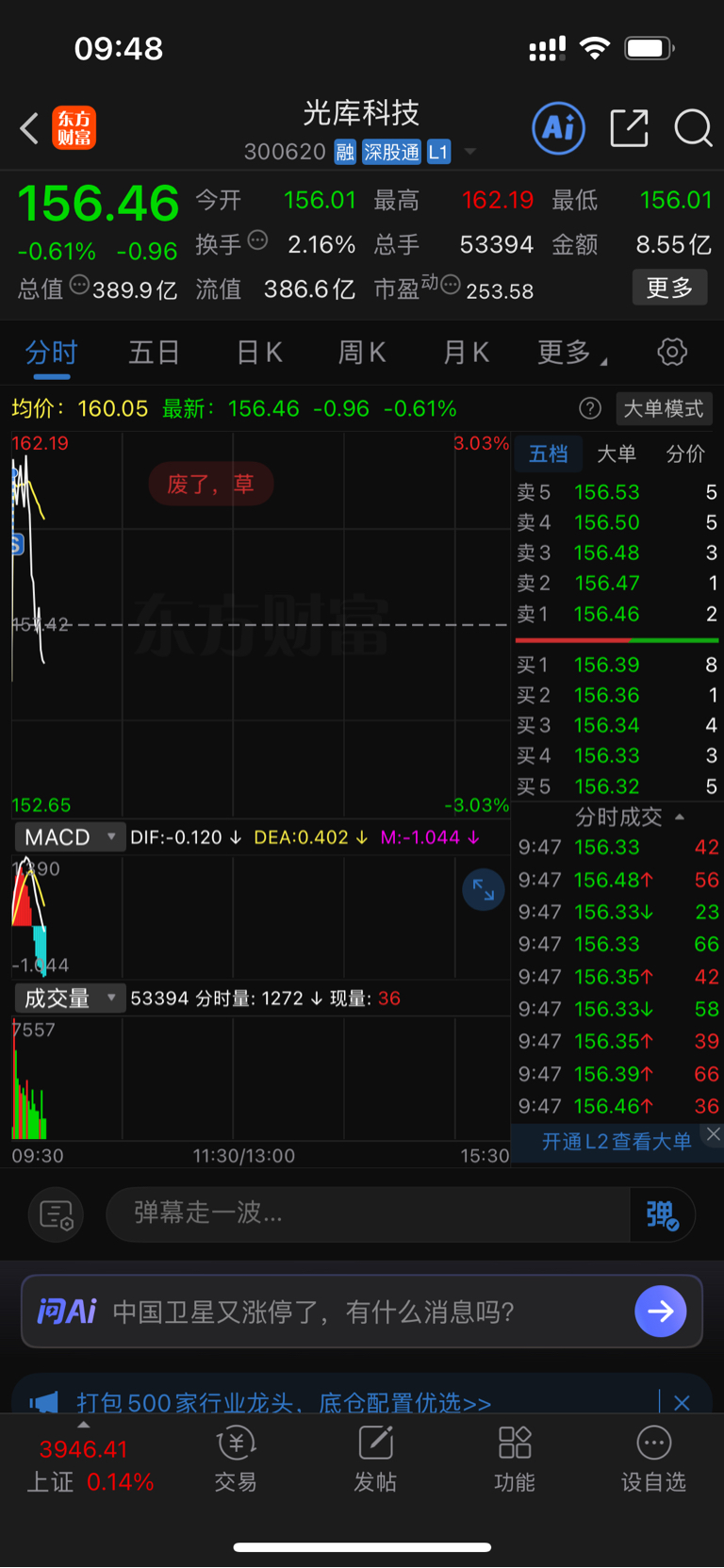Open 交易 trading icon

coord(236,1460)
